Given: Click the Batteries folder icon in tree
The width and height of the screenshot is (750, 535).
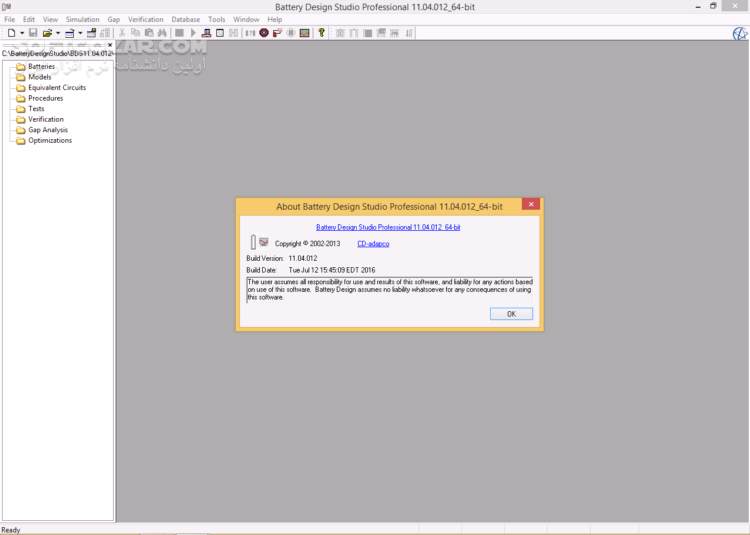Looking at the screenshot, I should 19,66.
